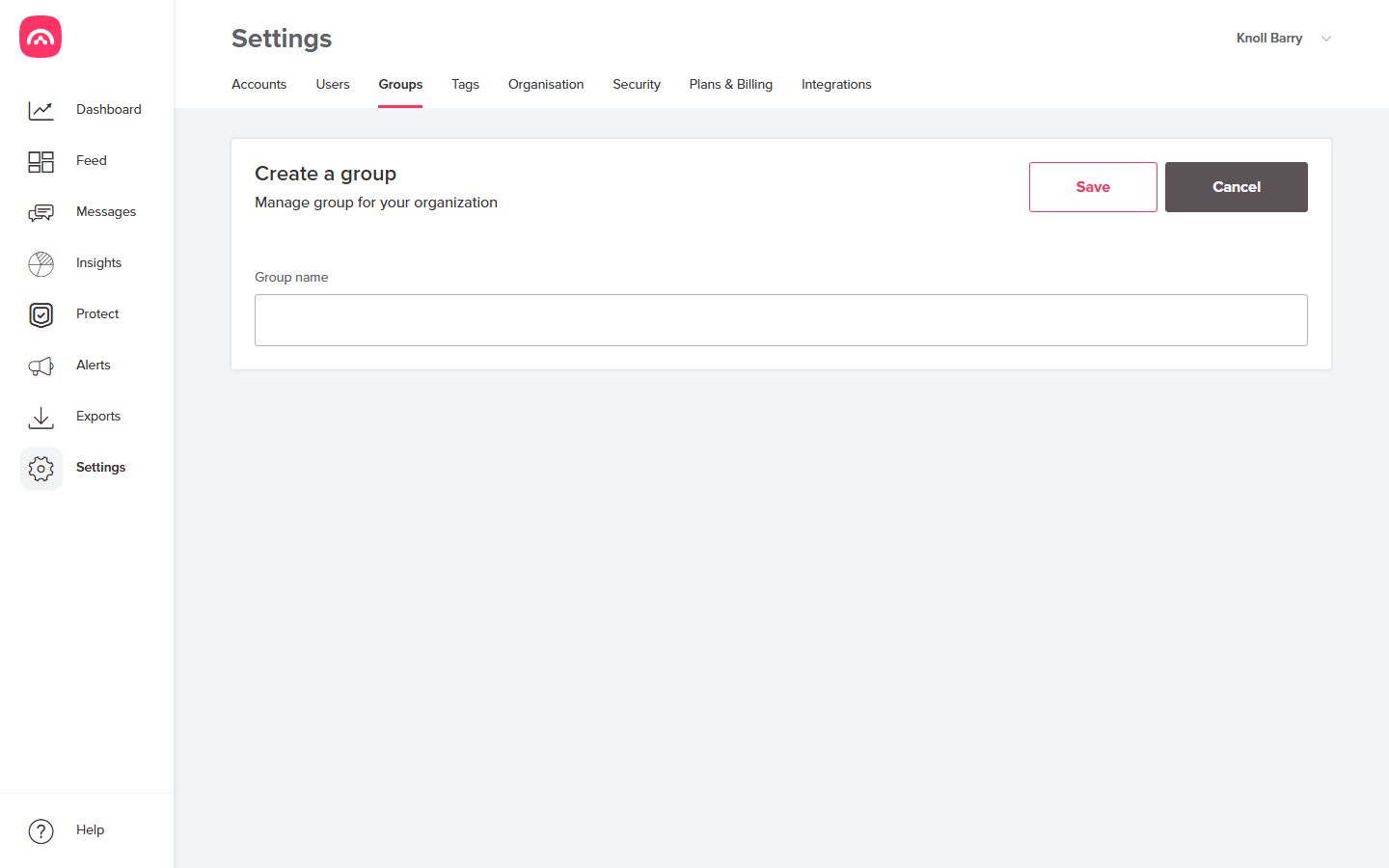Click 'Manage group for your organization' text
The height and width of the screenshot is (868, 1389).
coord(376,203)
